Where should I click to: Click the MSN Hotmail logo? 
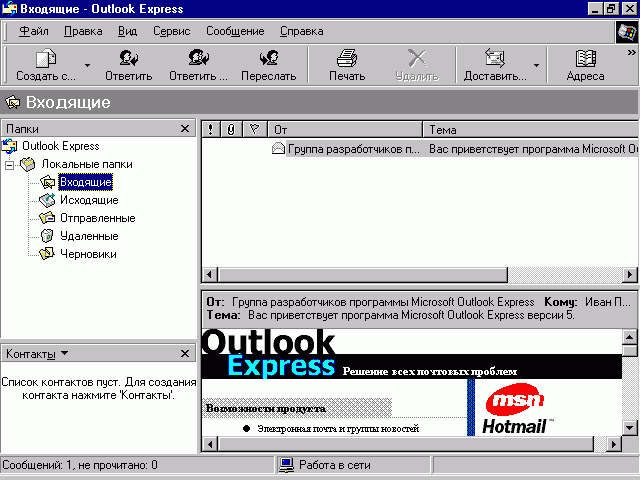click(x=516, y=409)
